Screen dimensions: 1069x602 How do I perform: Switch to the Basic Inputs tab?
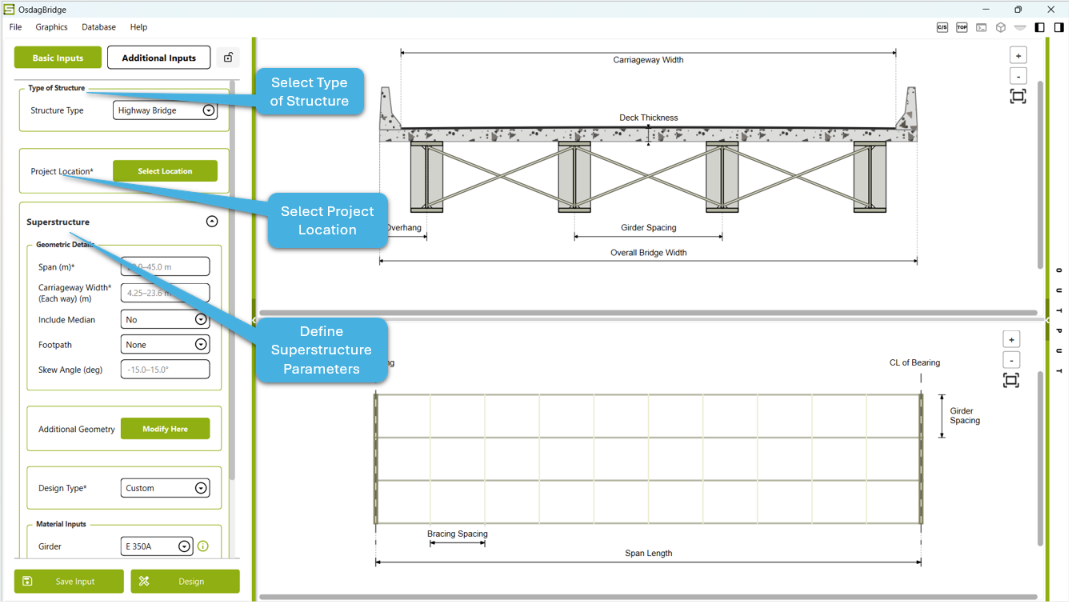click(58, 58)
